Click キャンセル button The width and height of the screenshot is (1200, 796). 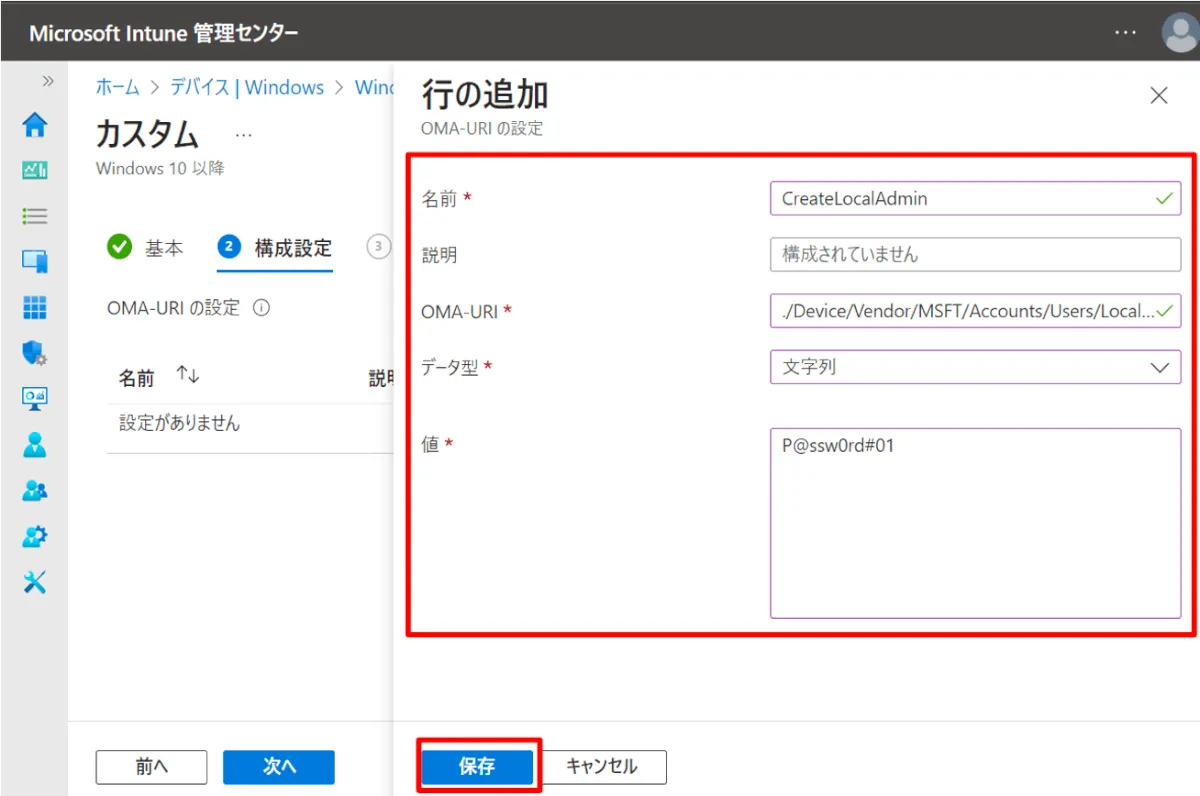[x=602, y=767]
